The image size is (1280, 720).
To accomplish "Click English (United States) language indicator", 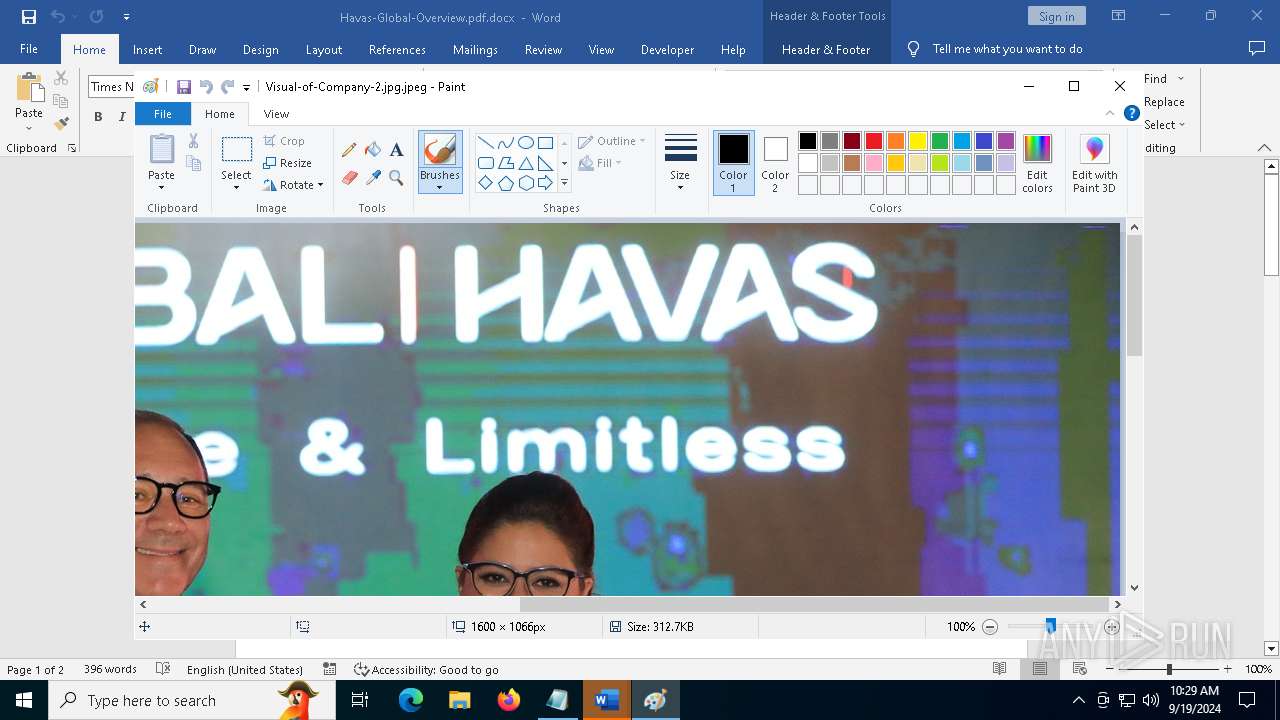I will 245,670.
